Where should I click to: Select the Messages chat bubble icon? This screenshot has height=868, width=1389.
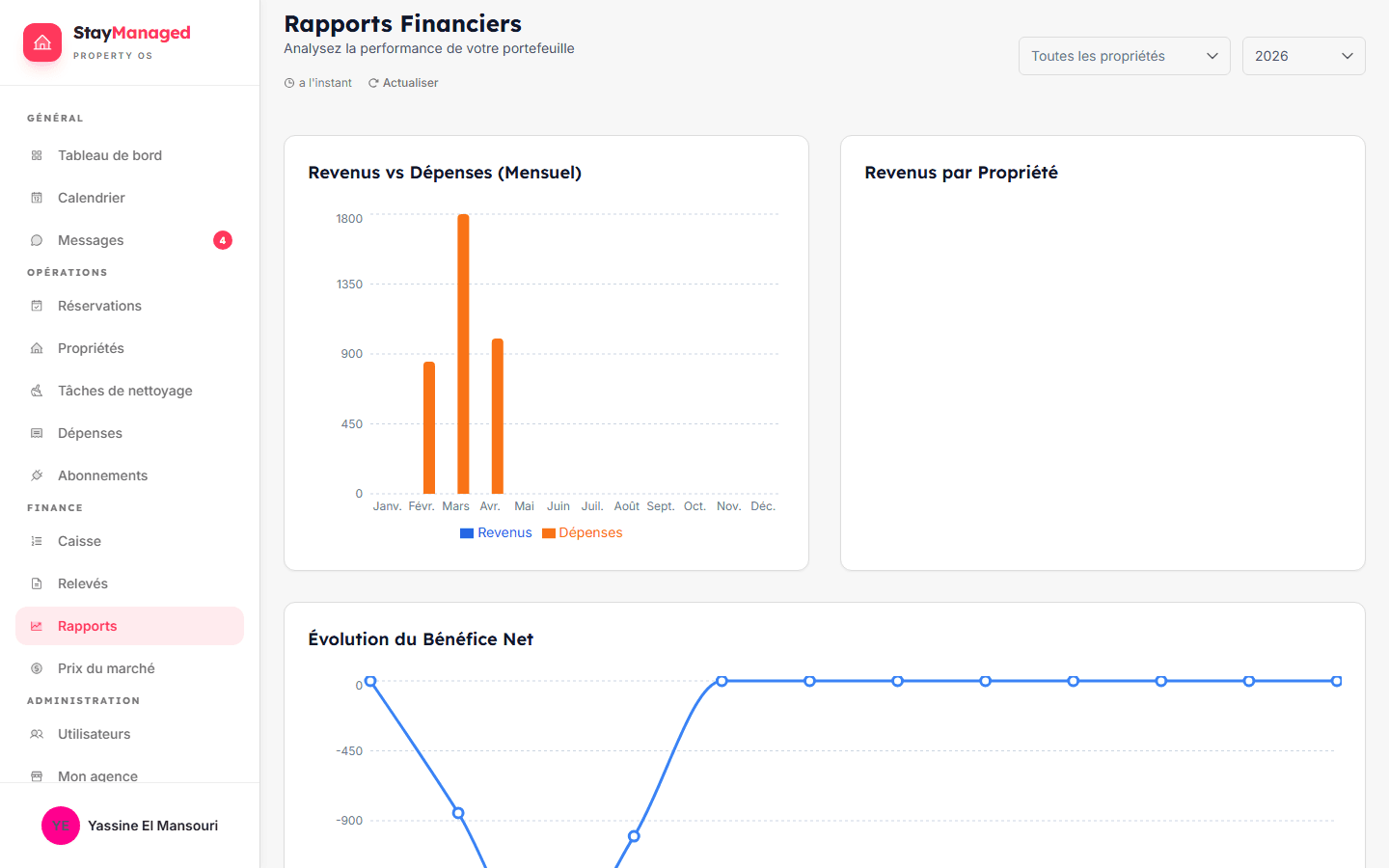coord(37,239)
